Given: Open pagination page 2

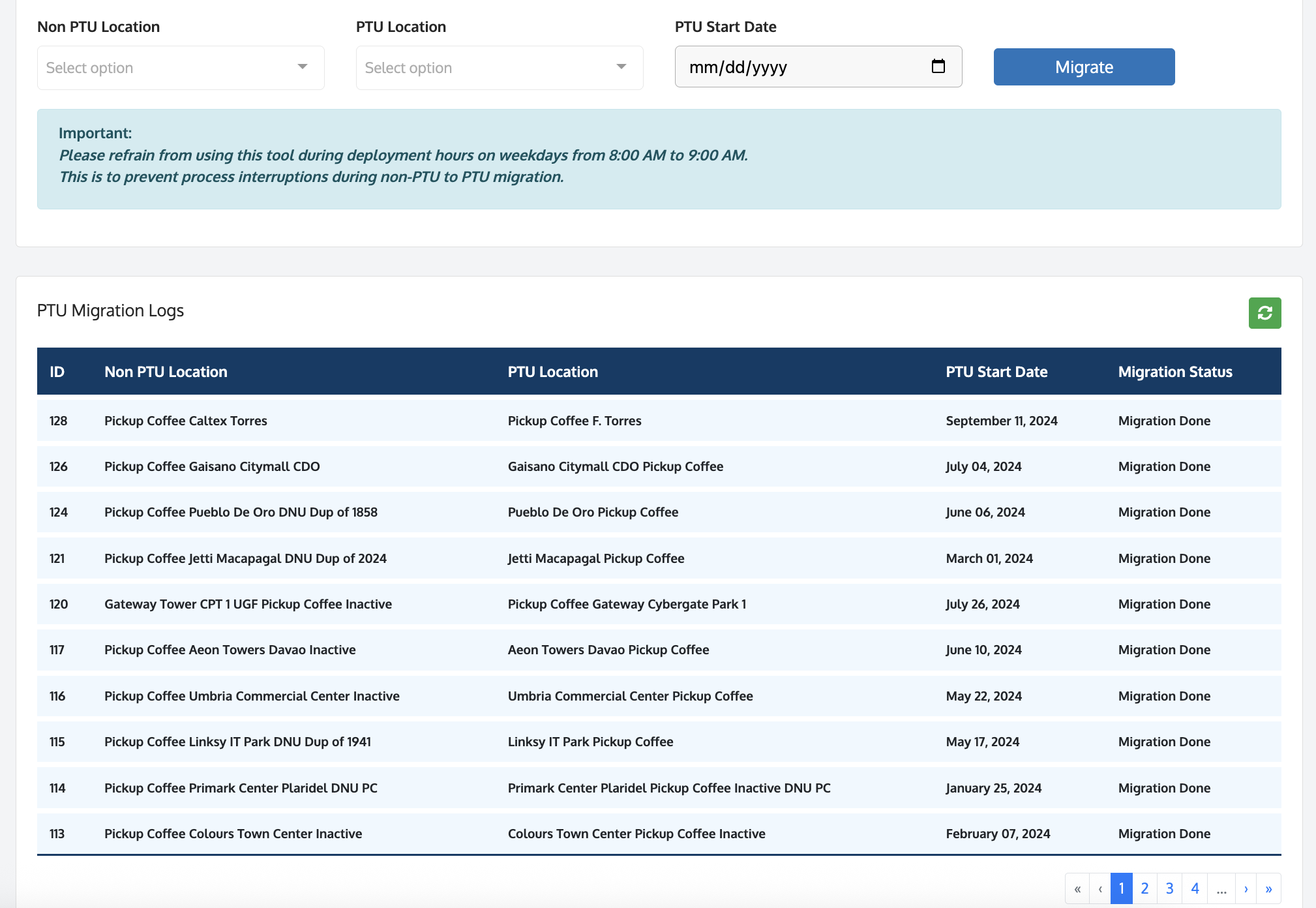Looking at the screenshot, I should pyautogui.click(x=1144, y=888).
